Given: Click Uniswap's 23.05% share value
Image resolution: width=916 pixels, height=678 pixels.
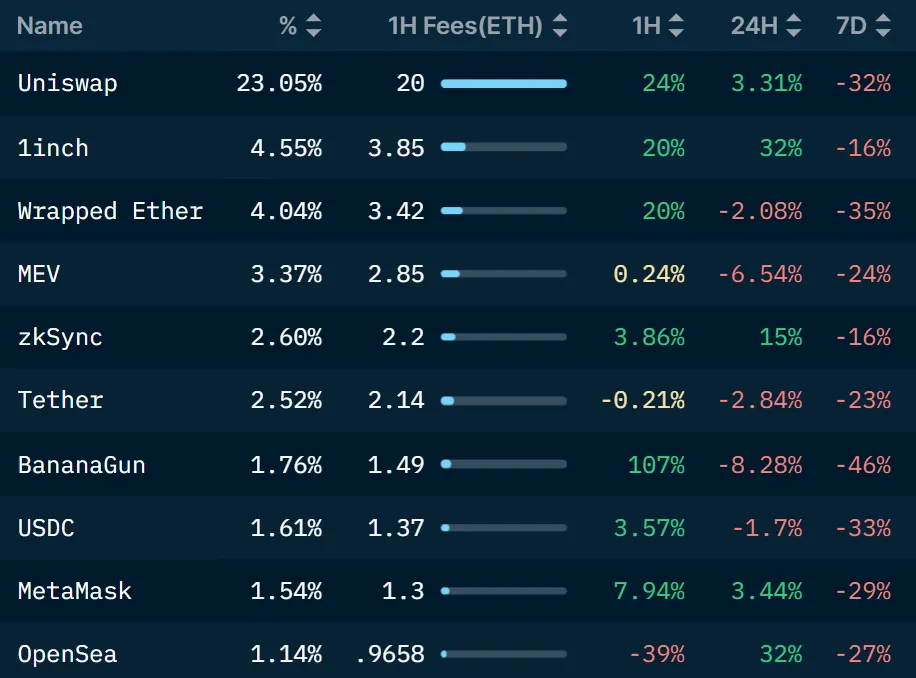Looking at the screenshot, I should (x=279, y=84).
